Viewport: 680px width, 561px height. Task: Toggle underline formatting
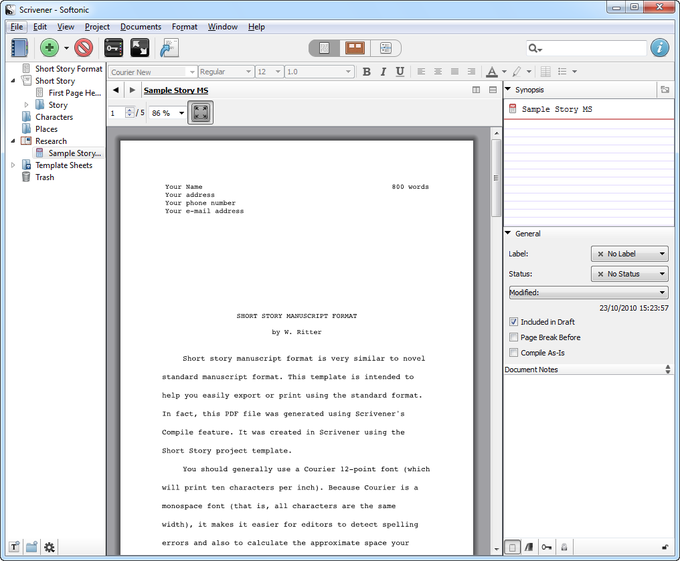click(400, 72)
